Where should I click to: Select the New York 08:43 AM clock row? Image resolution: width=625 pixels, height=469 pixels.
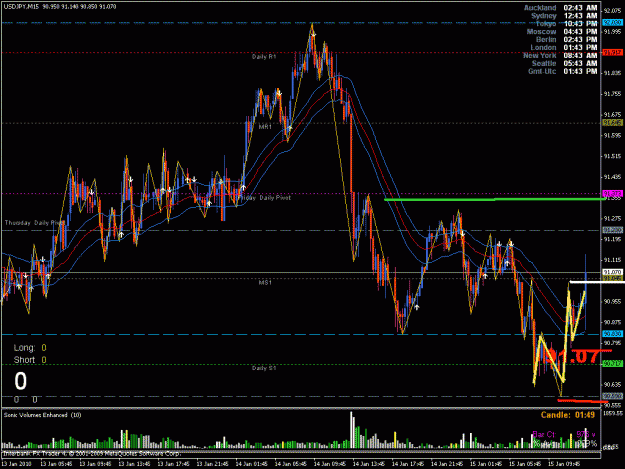(560, 55)
